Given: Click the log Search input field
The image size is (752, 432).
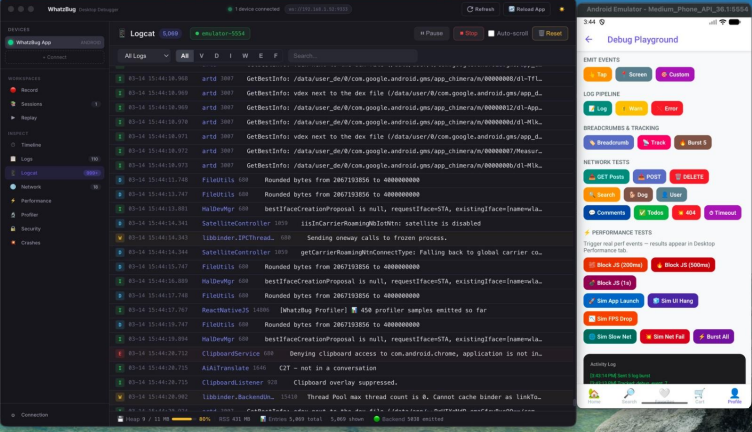Looking at the screenshot, I should 352,56.
